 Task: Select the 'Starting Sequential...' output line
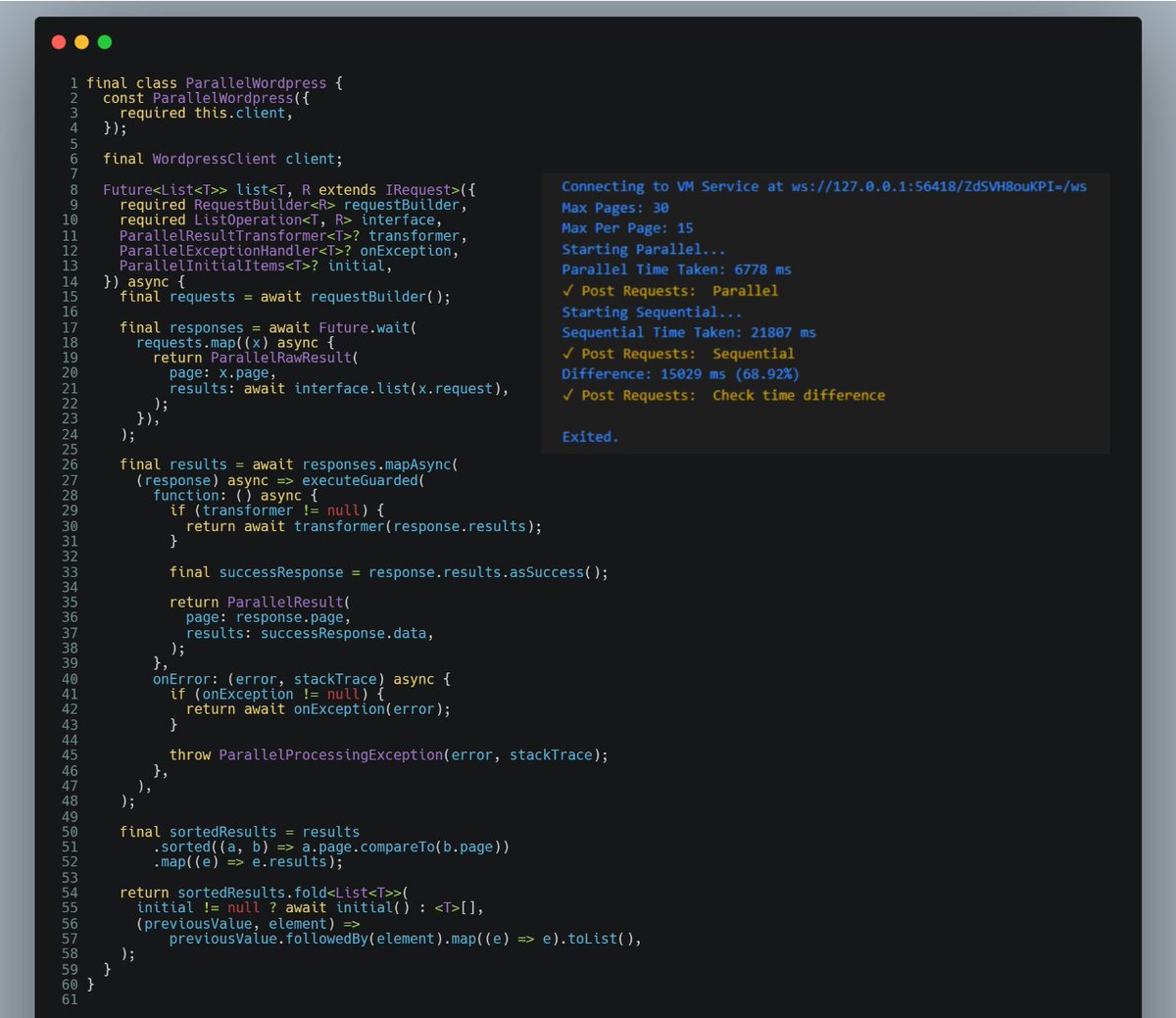pyautogui.click(x=652, y=312)
